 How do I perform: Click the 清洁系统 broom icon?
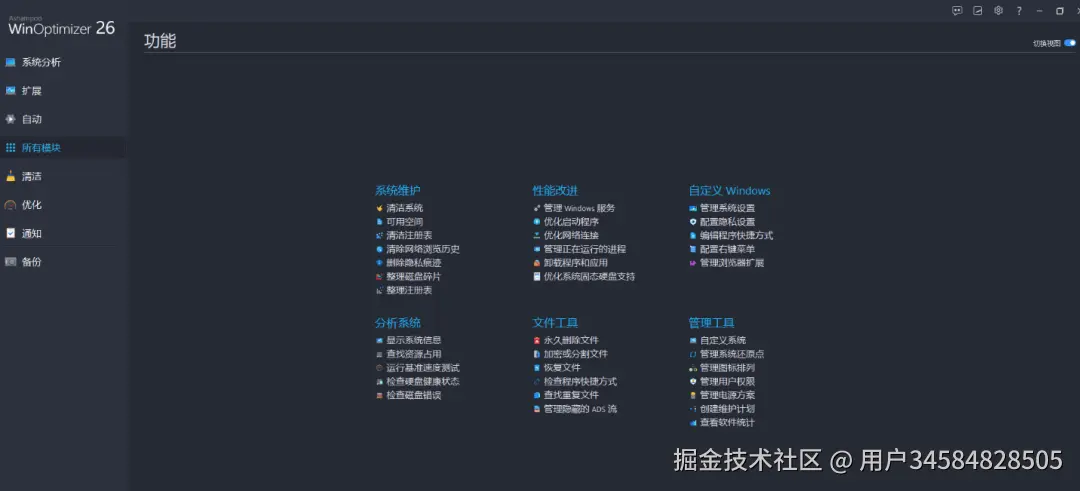(379, 208)
